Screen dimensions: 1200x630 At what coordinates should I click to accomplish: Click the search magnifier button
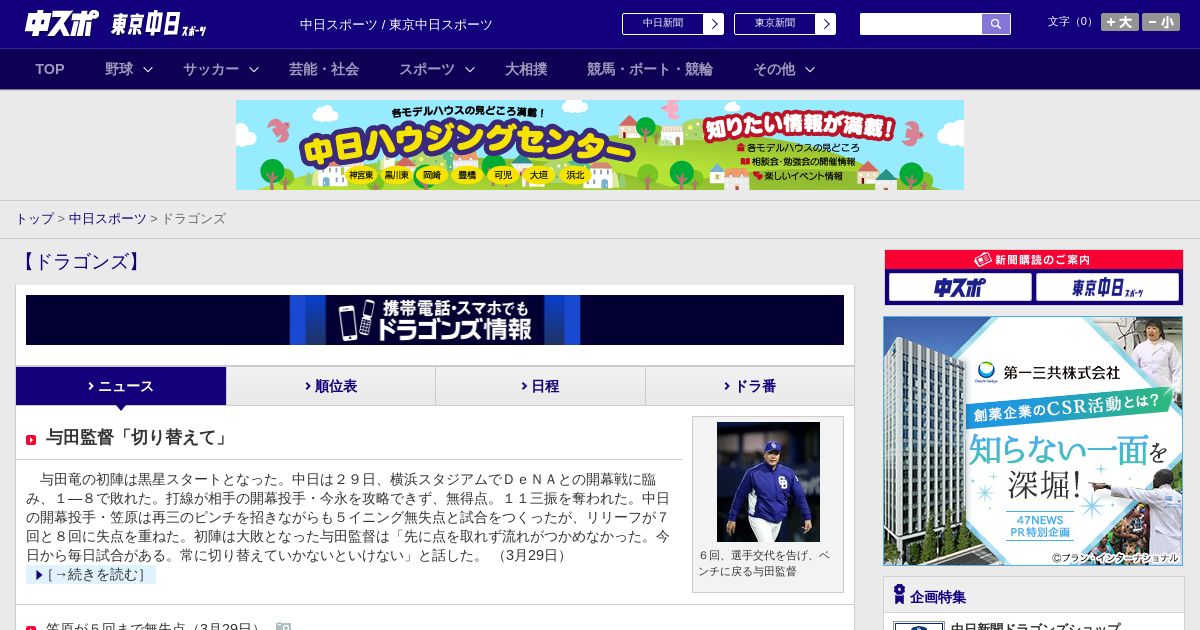(x=996, y=24)
